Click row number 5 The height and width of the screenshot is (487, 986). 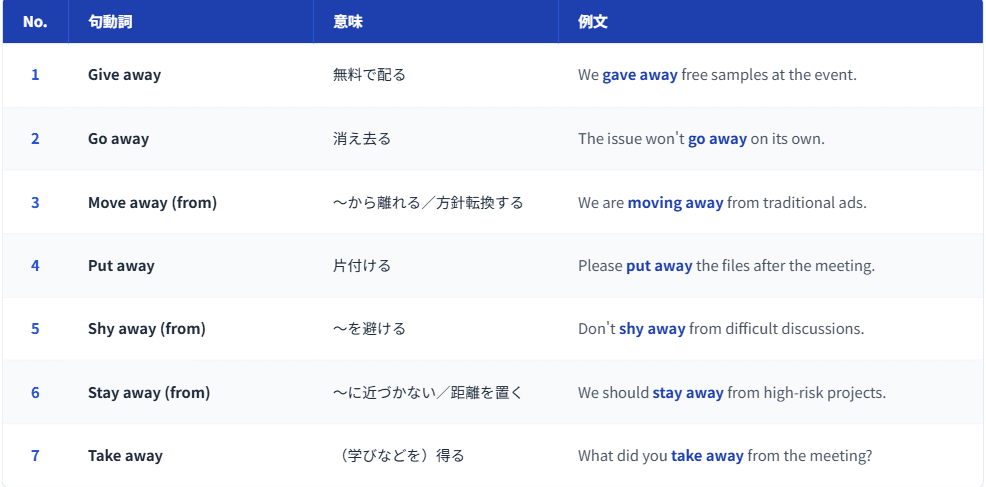pyautogui.click(x=35, y=329)
